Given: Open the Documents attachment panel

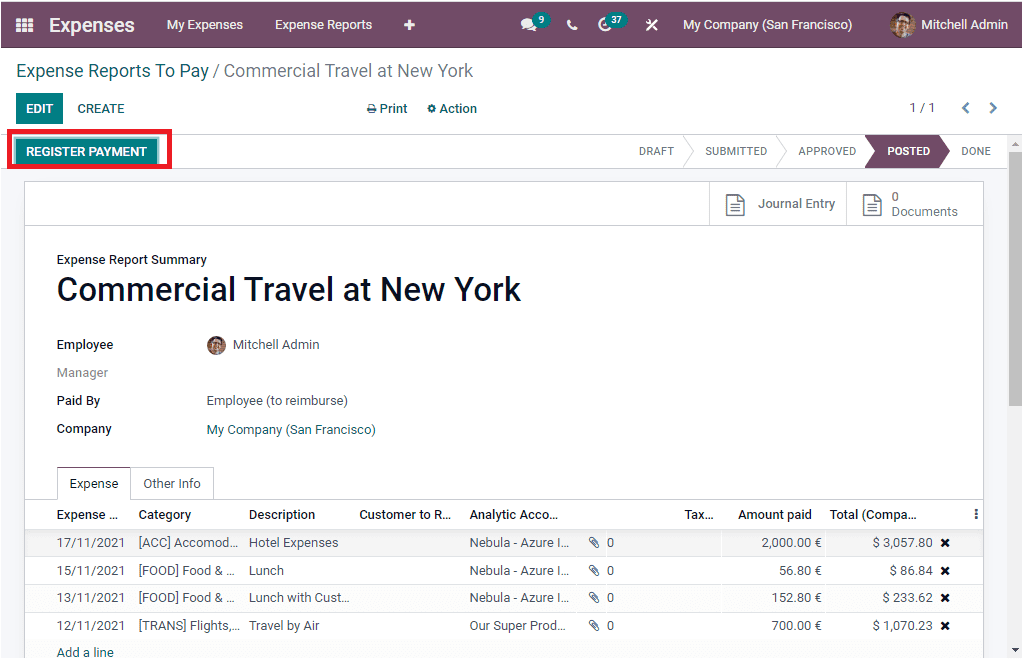Looking at the screenshot, I should (x=914, y=203).
